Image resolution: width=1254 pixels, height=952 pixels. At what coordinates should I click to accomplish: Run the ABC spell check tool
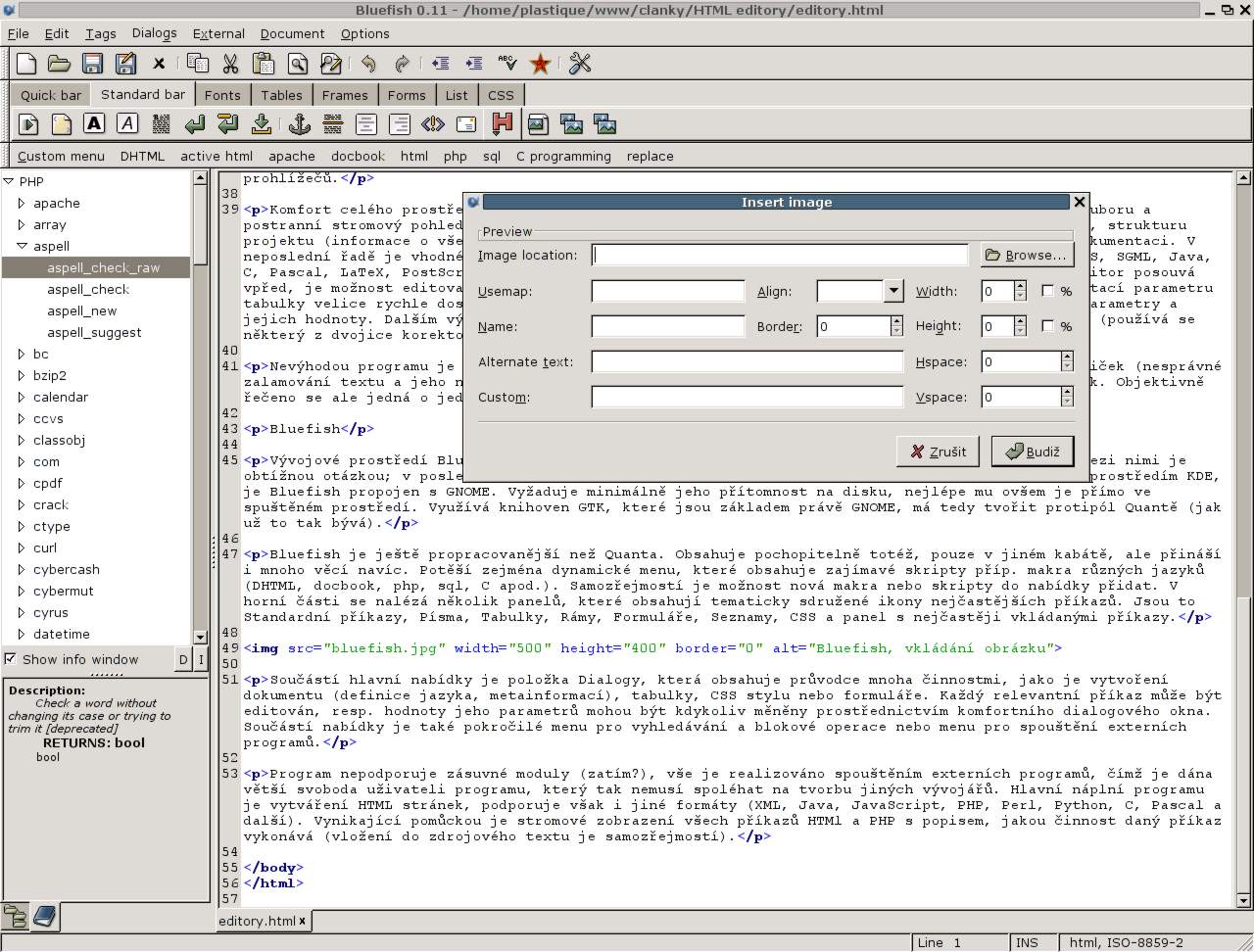(506, 64)
